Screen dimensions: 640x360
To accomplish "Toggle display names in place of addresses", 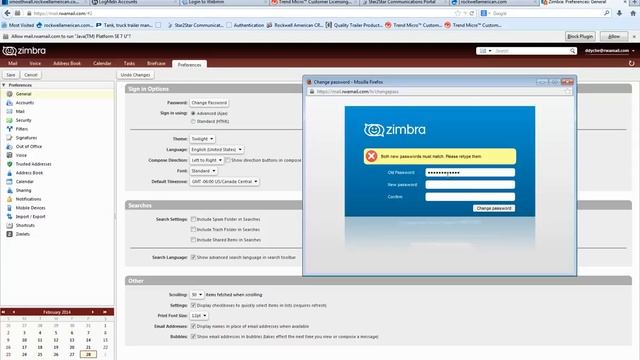I will coord(193,327).
